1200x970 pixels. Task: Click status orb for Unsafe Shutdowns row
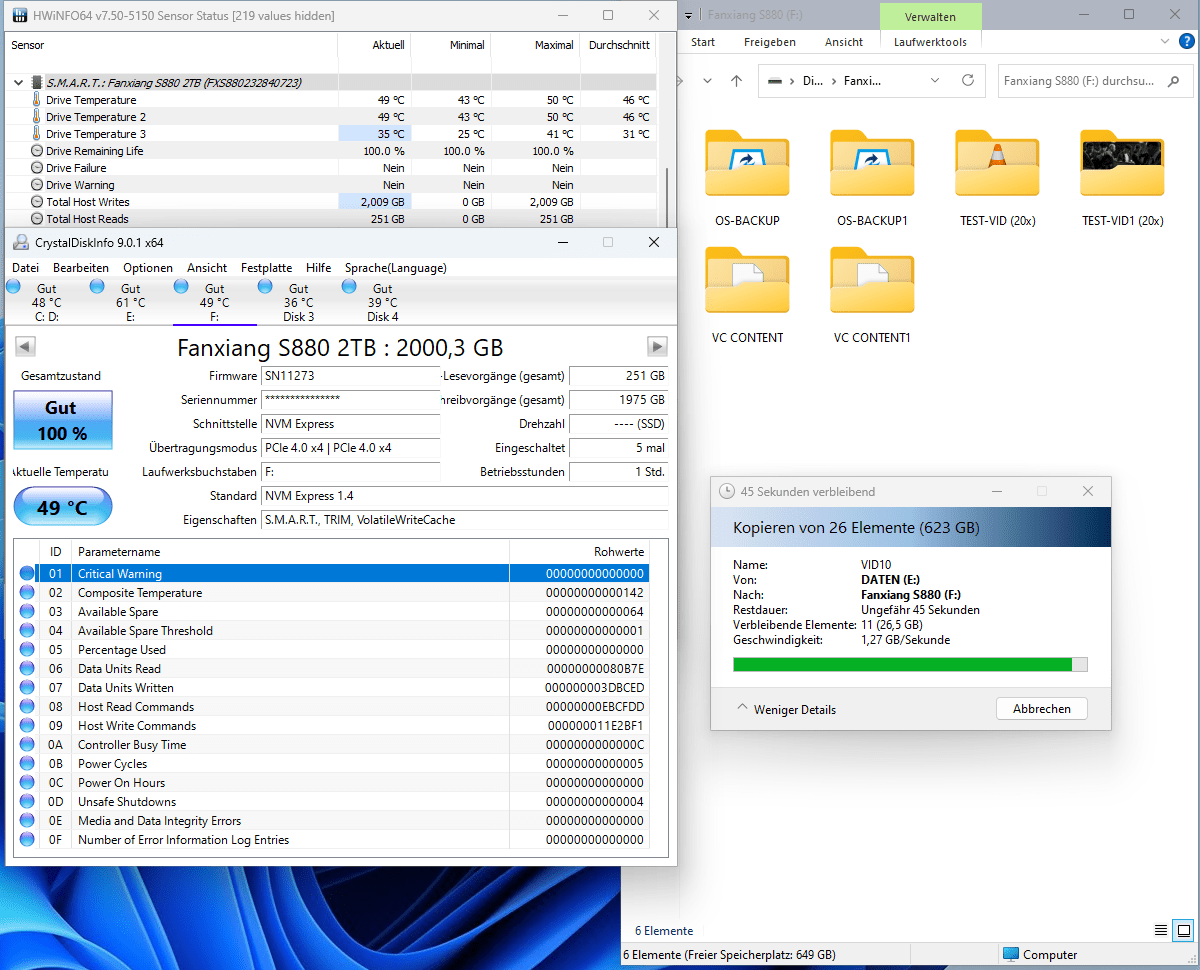click(x=27, y=802)
